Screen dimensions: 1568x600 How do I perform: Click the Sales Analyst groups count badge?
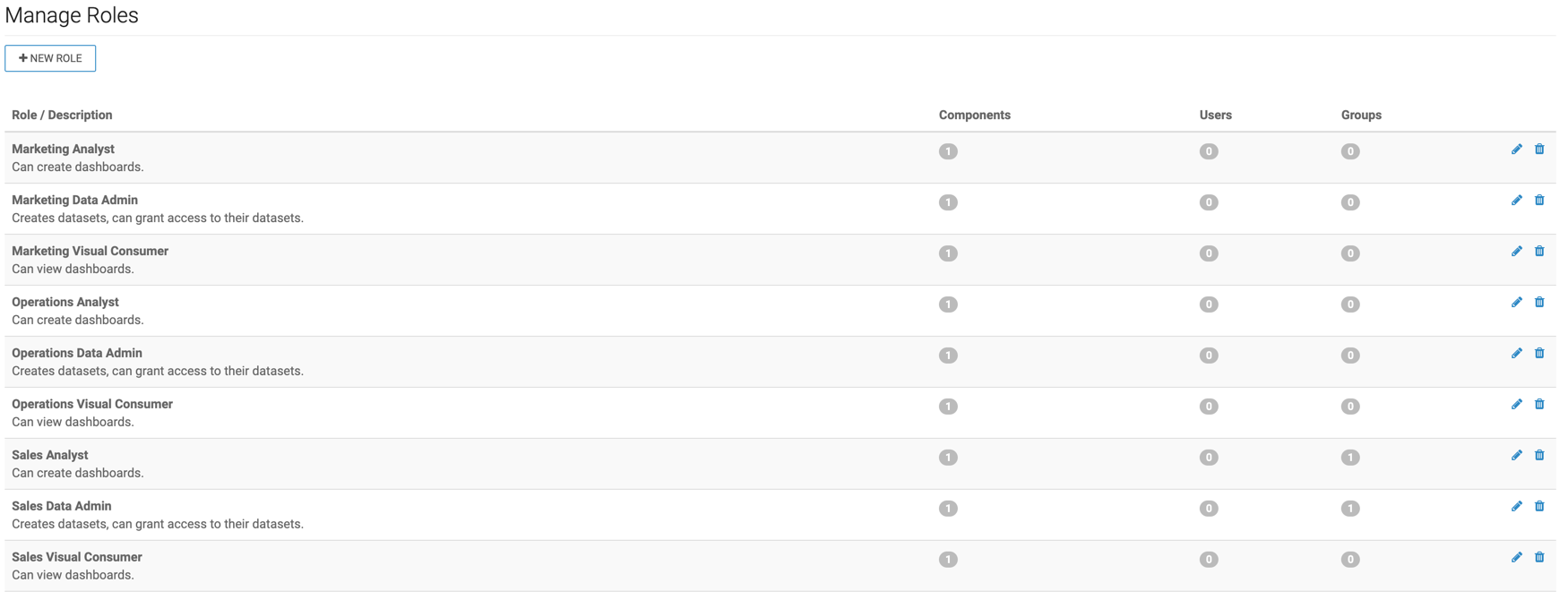pyautogui.click(x=1350, y=458)
